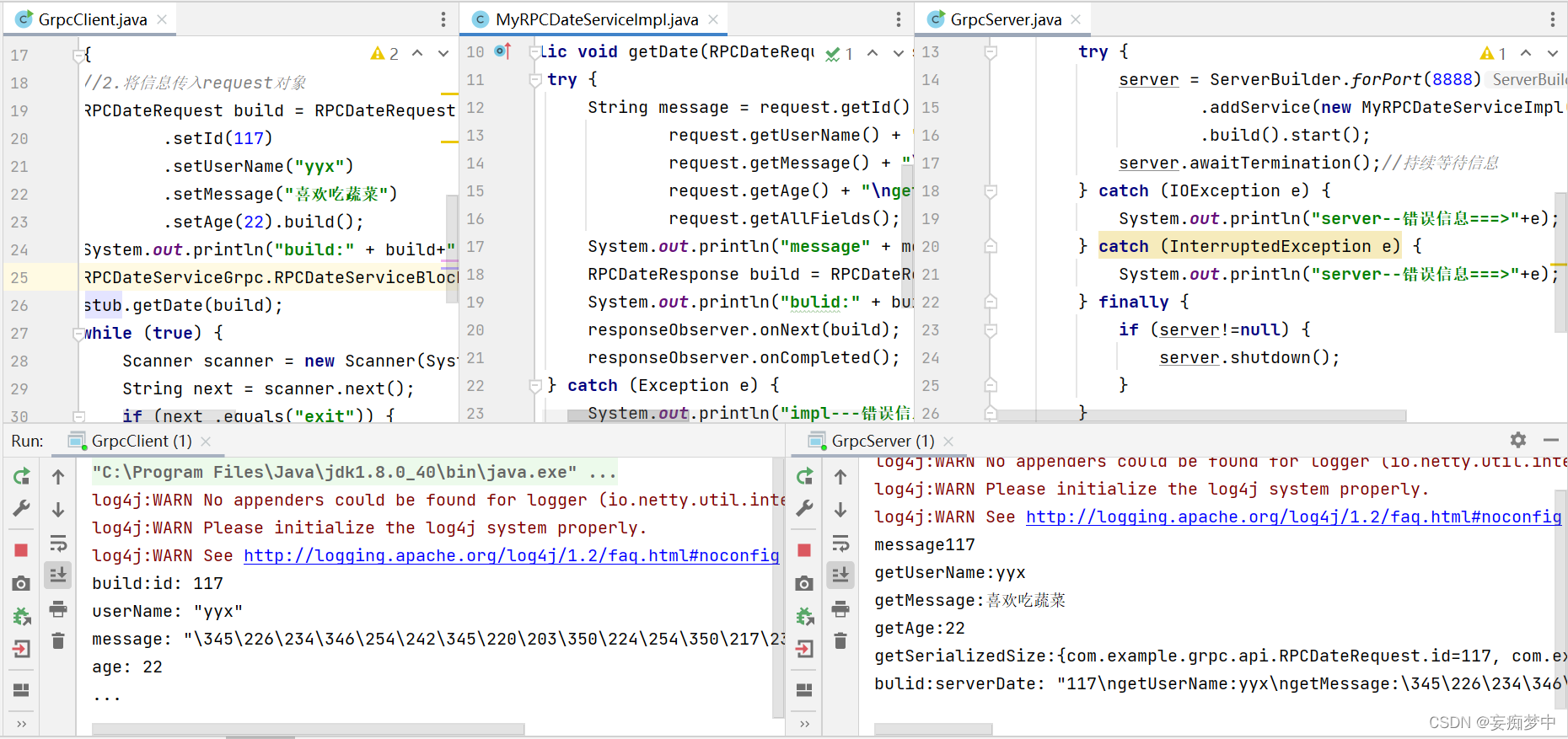
Task: Stop the GrpcClient process
Action: pyautogui.click(x=22, y=550)
